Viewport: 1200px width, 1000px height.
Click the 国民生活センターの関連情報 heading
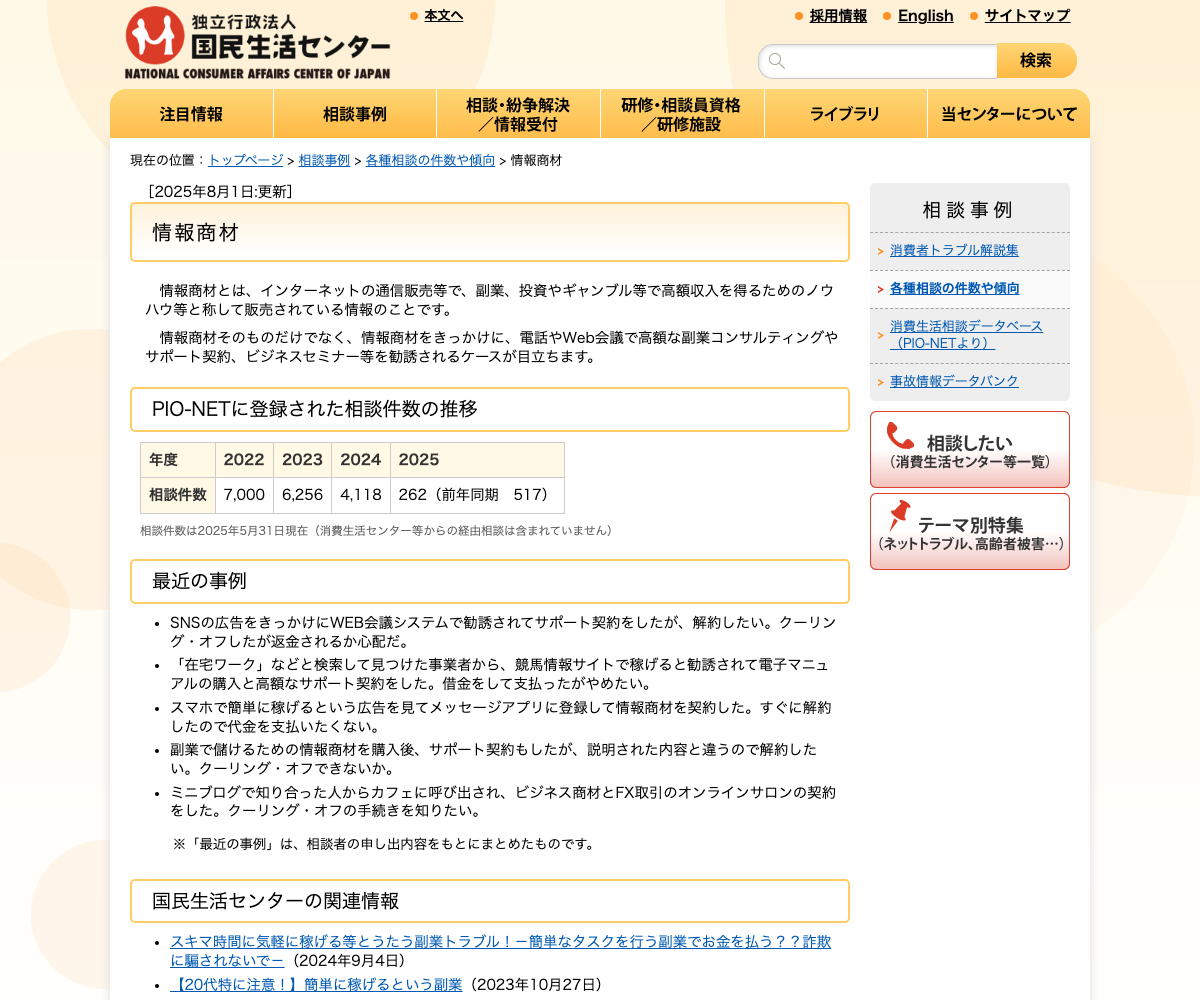click(490, 901)
